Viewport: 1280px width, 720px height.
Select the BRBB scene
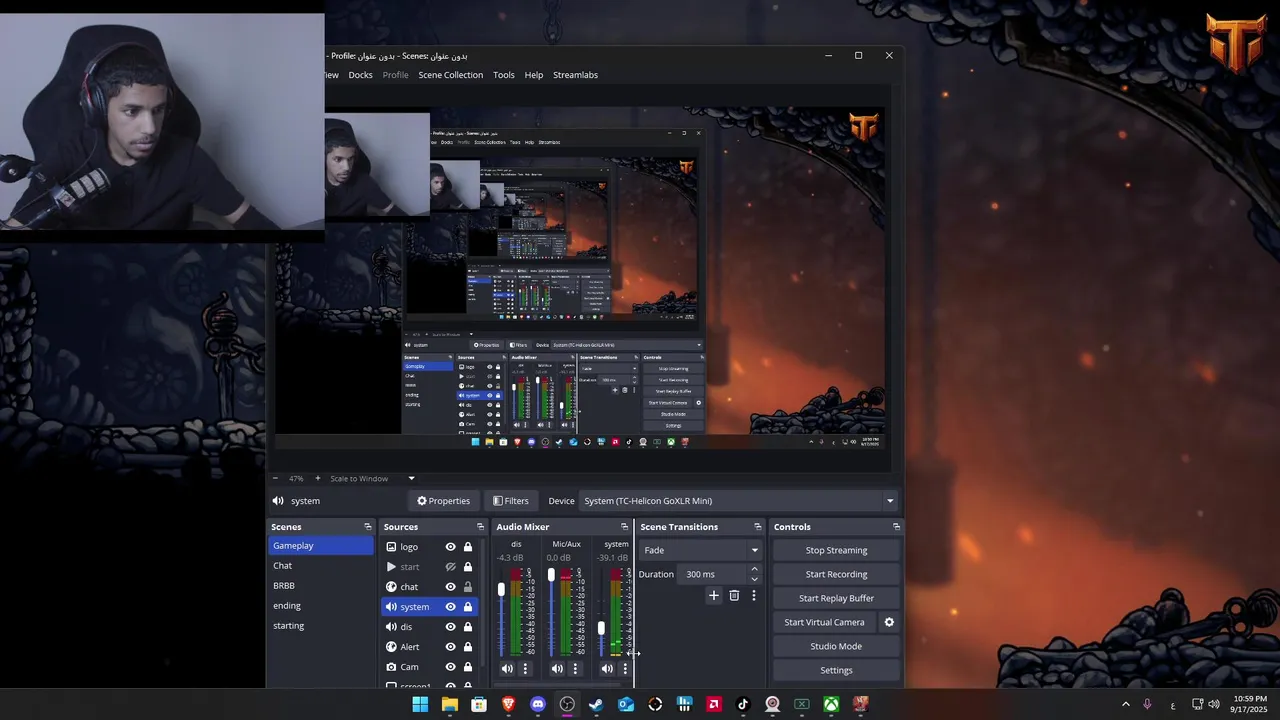tap(320, 586)
